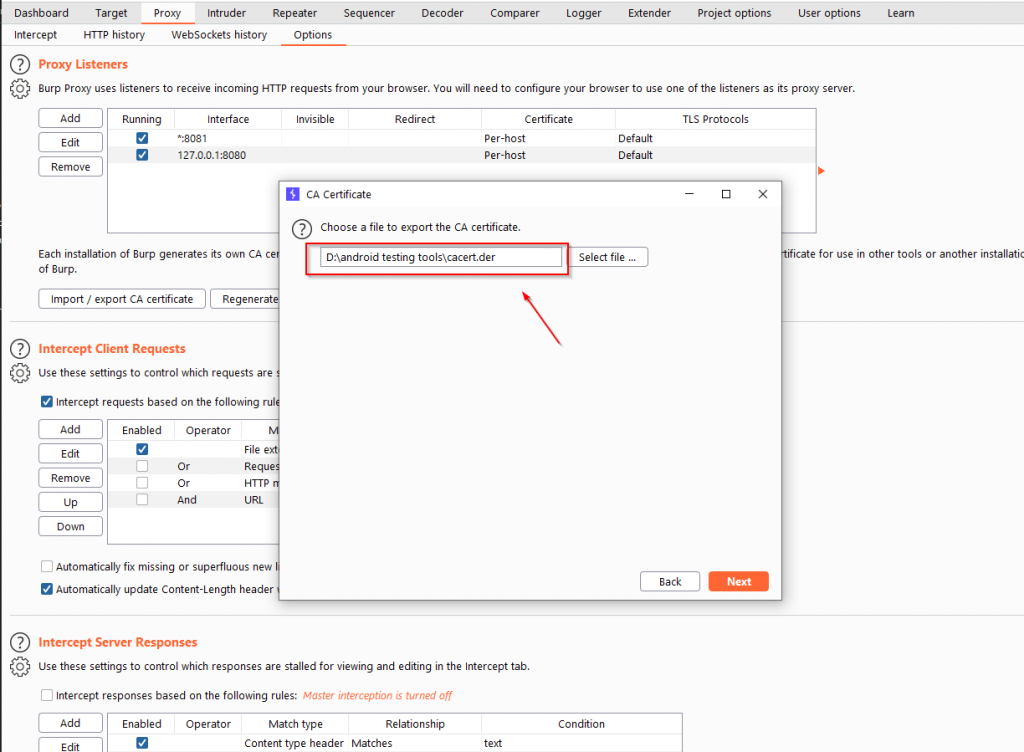This screenshot has height=752, width=1024.
Task: Minimize the CA Certificate dialog
Action: tap(689, 194)
